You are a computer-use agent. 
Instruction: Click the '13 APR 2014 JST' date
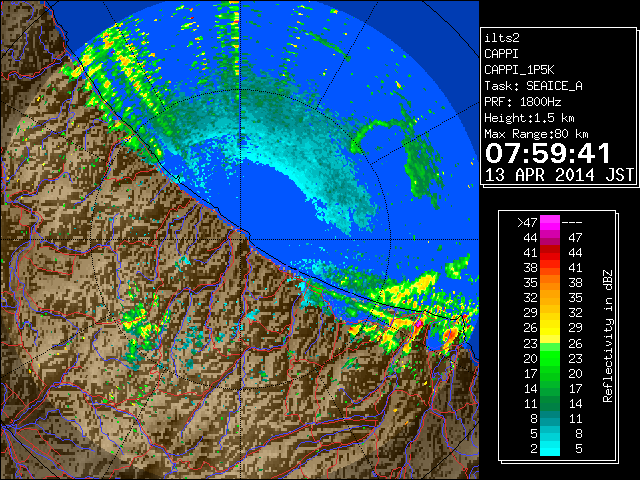[559, 175]
